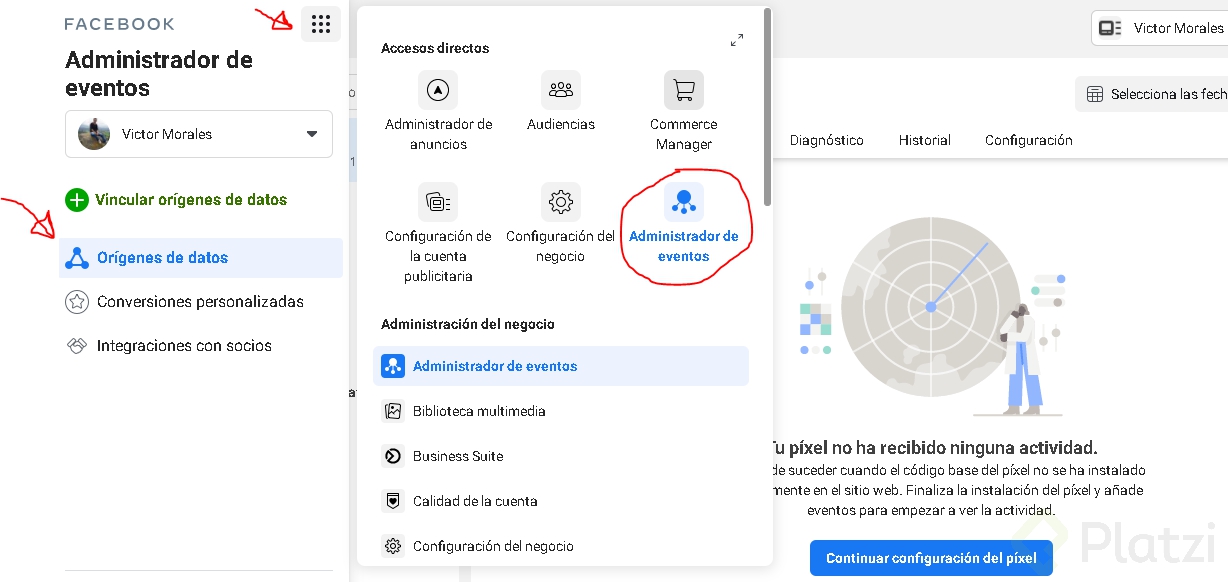Open Business Suite from the menu
Image resolution: width=1228 pixels, height=582 pixels.
click(458, 456)
